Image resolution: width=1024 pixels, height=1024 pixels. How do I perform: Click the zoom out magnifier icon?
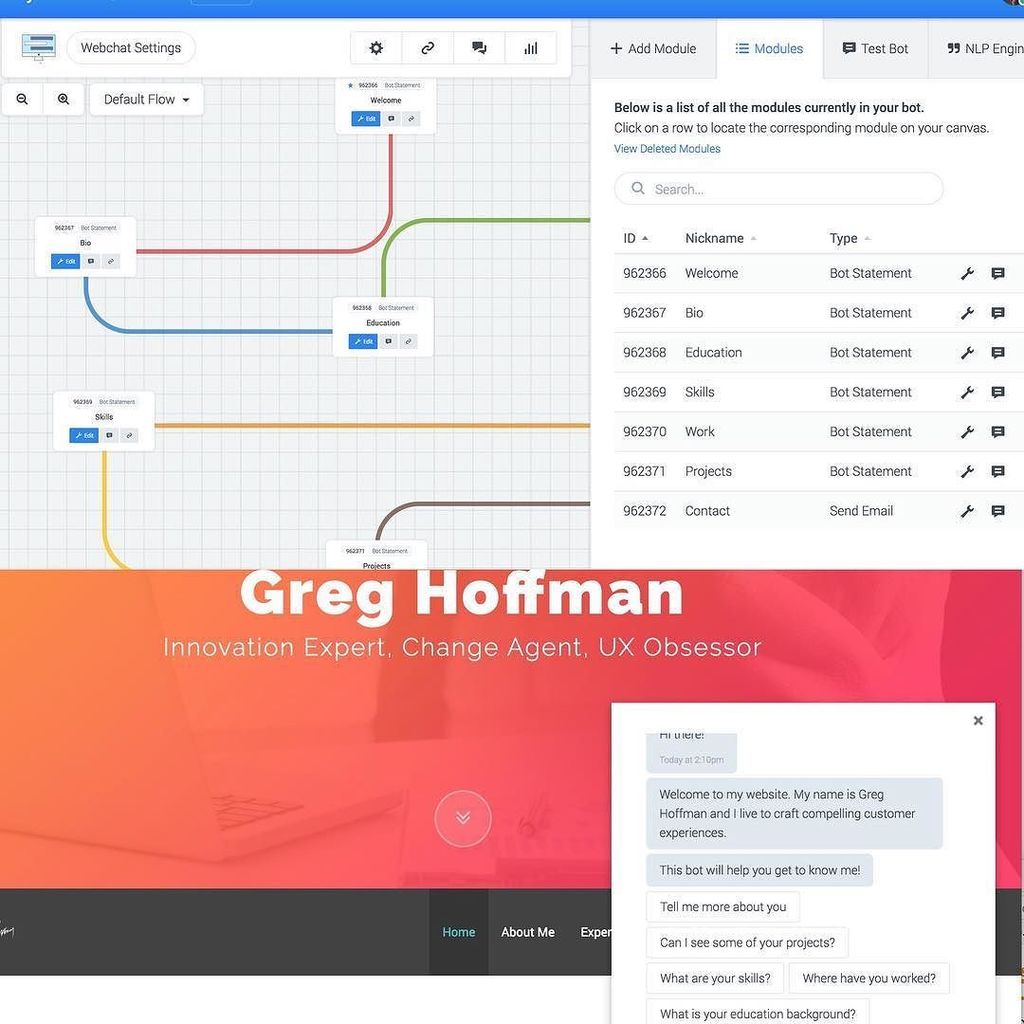(x=22, y=99)
